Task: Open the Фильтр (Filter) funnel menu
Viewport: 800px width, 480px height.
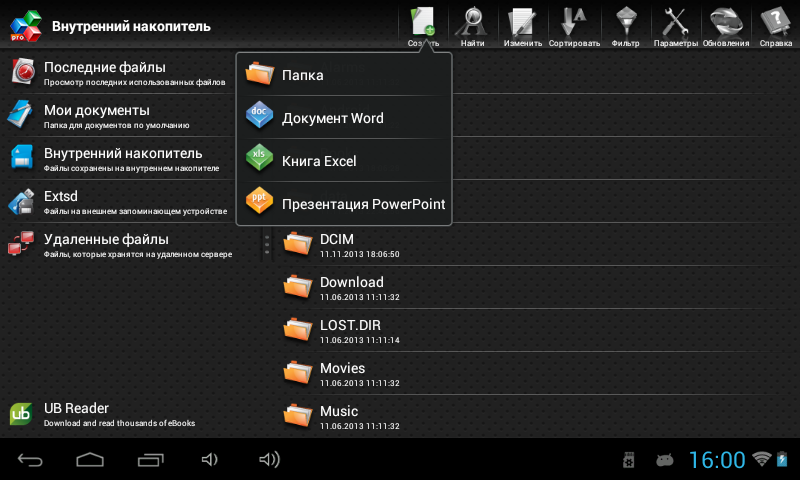Action: pos(625,25)
